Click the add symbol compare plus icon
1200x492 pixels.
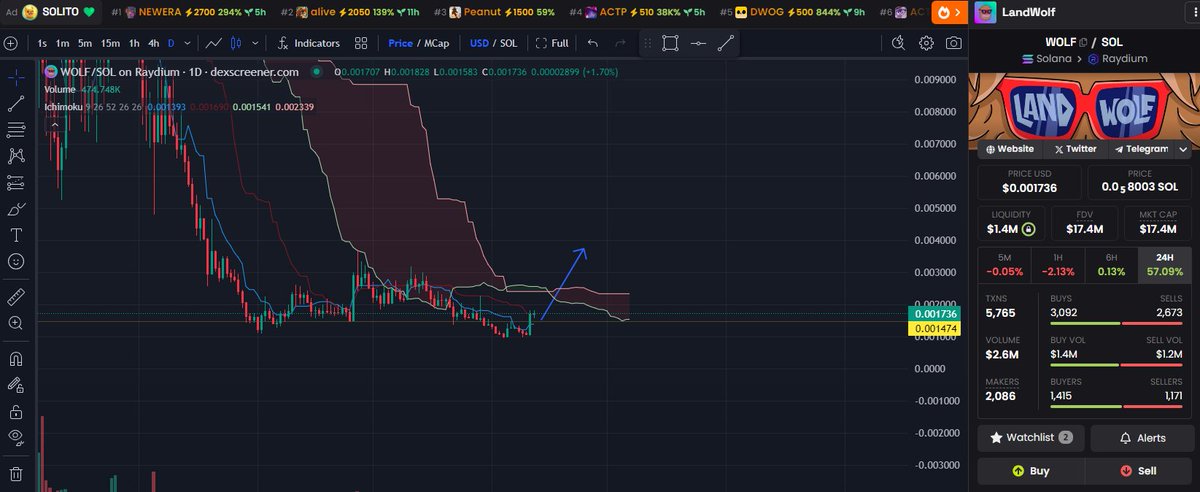coord(11,43)
